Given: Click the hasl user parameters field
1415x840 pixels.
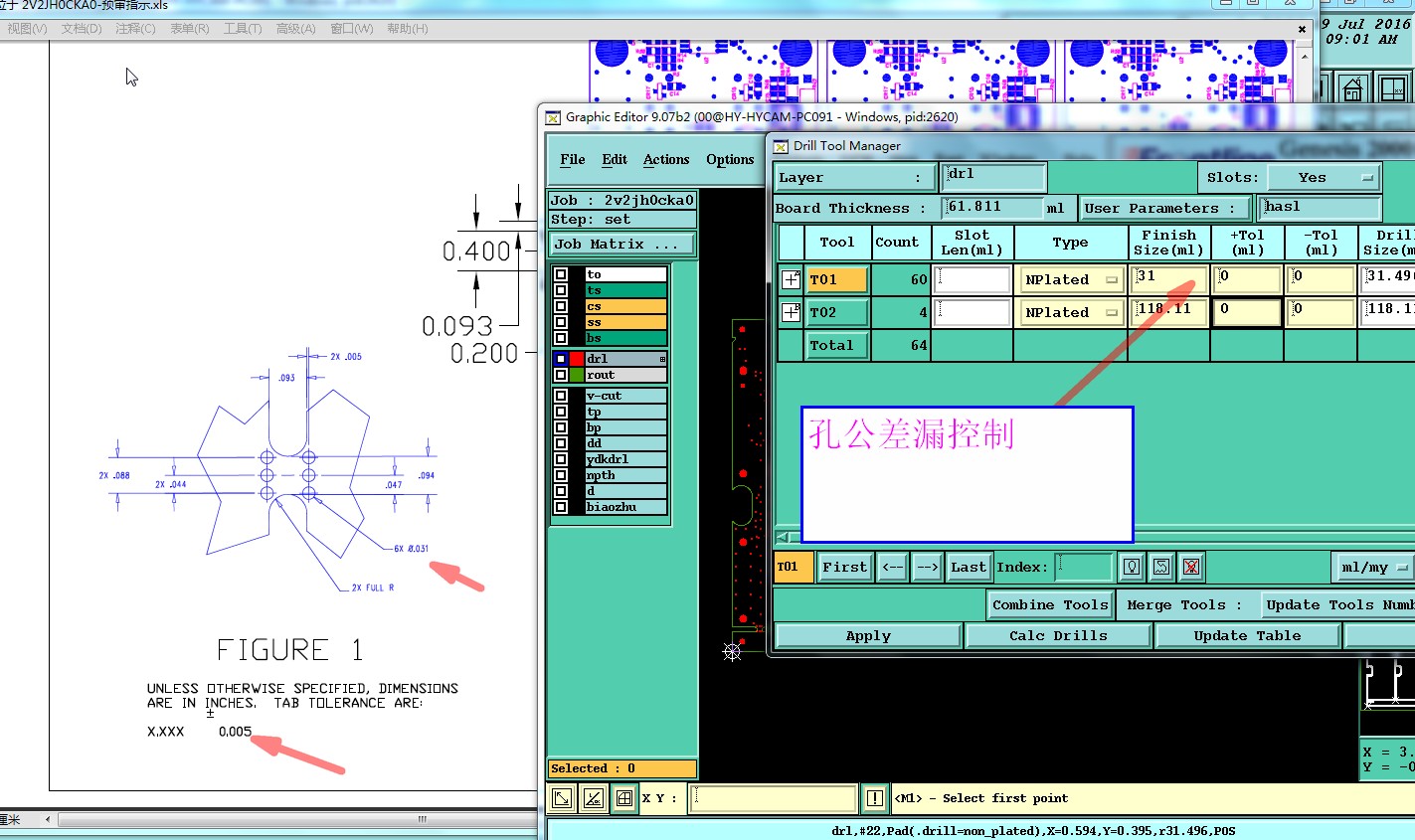Looking at the screenshot, I should click(x=1320, y=208).
